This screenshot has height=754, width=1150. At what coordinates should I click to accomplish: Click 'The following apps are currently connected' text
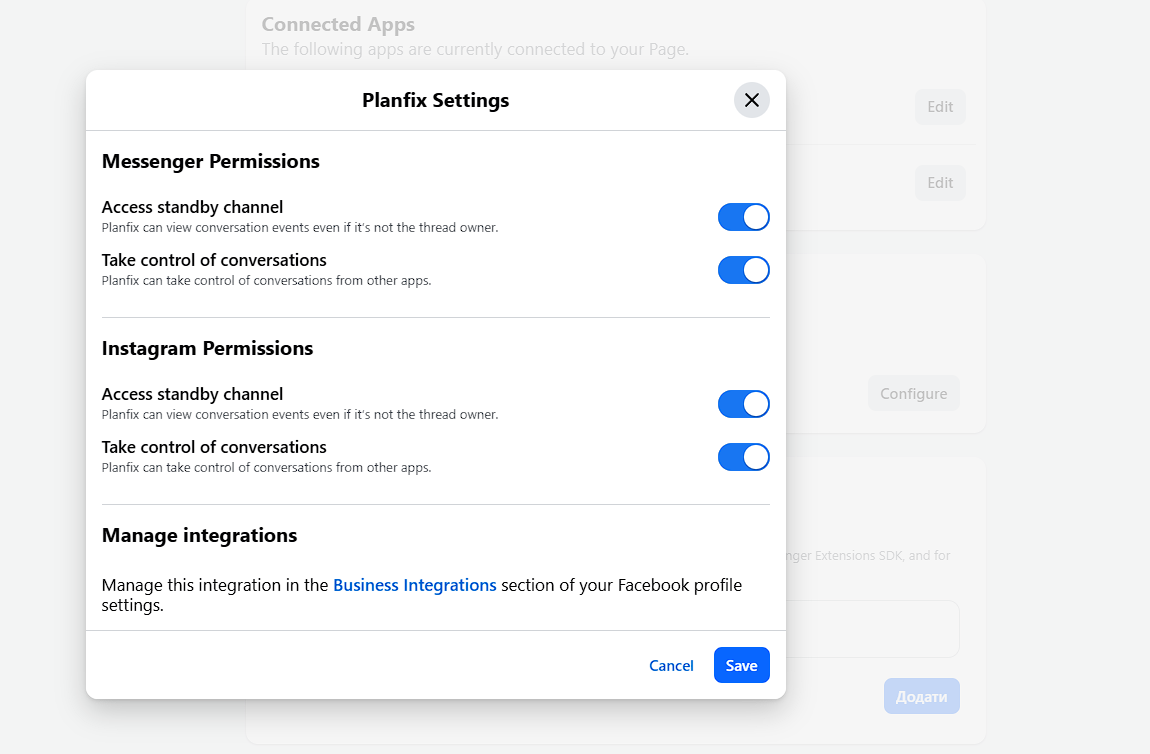(x=475, y=49)
